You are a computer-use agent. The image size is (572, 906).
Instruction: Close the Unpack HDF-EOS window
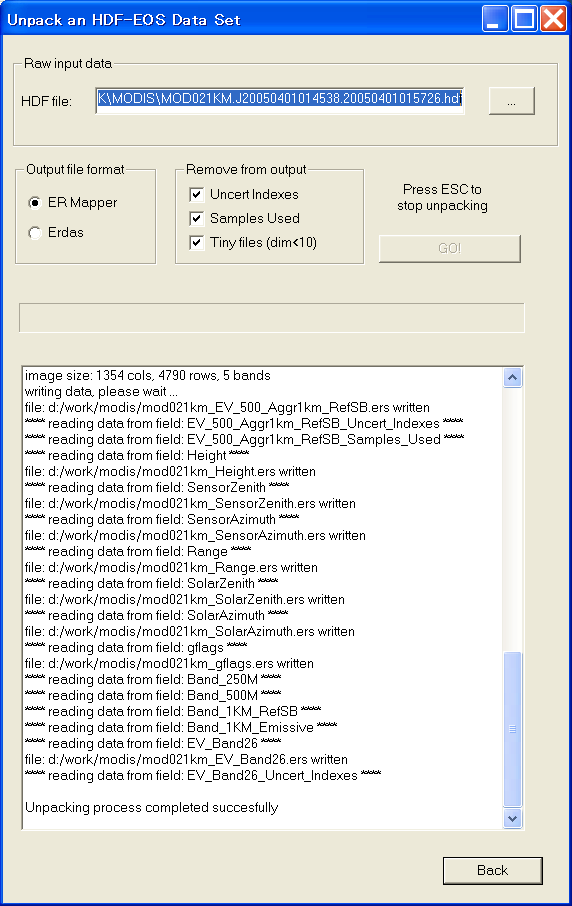(553, 19)
